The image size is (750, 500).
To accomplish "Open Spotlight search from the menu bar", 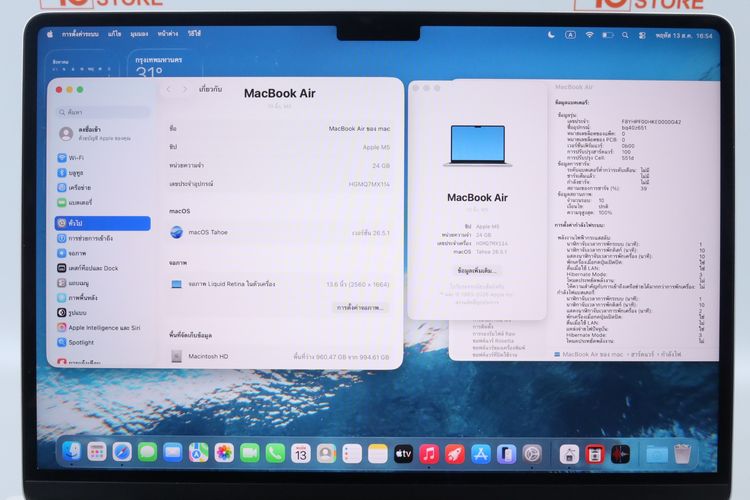I will point(625,35).
